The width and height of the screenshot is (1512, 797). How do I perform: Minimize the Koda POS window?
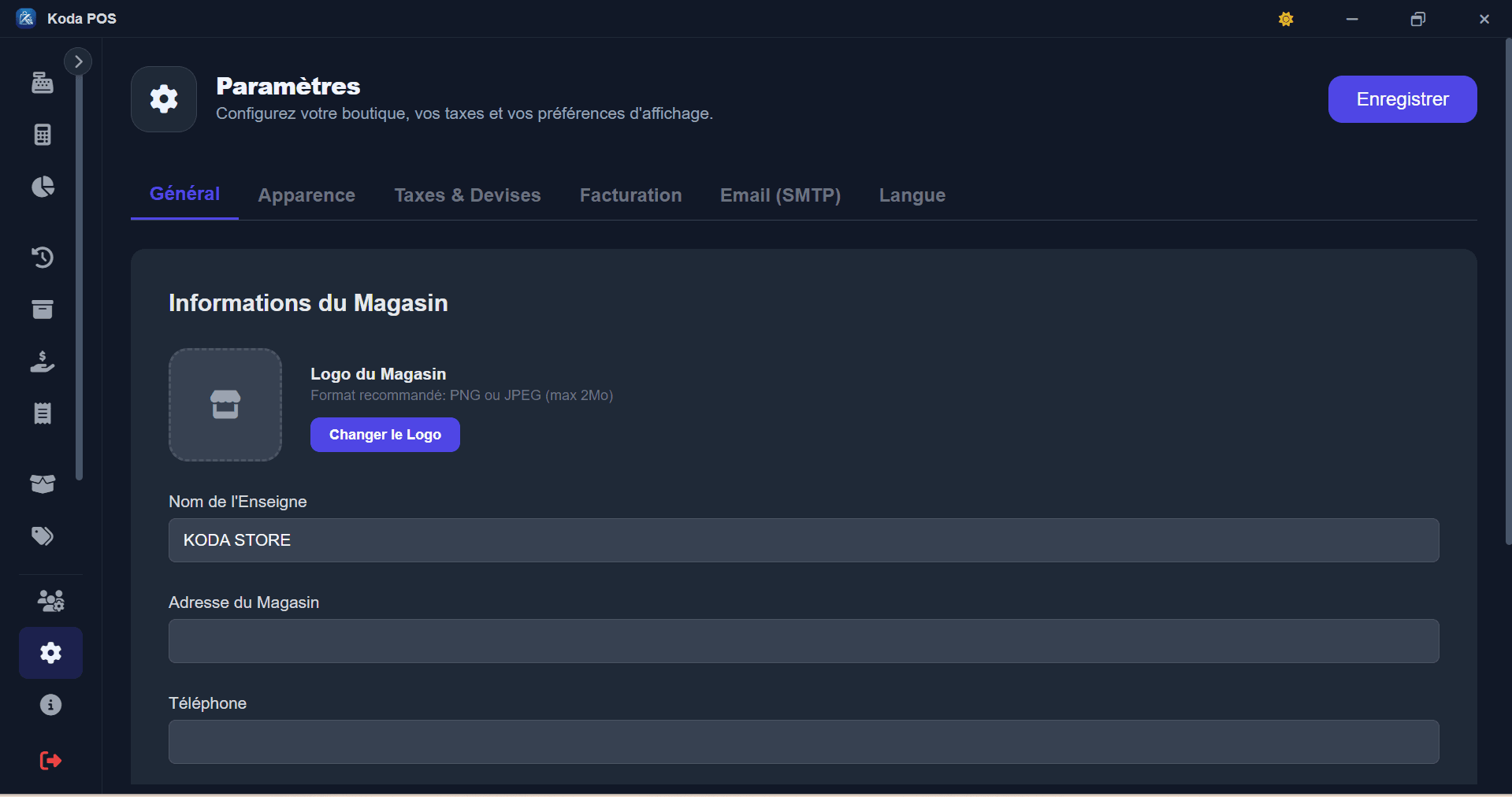pyautogui.click(x=1352, y=19)
